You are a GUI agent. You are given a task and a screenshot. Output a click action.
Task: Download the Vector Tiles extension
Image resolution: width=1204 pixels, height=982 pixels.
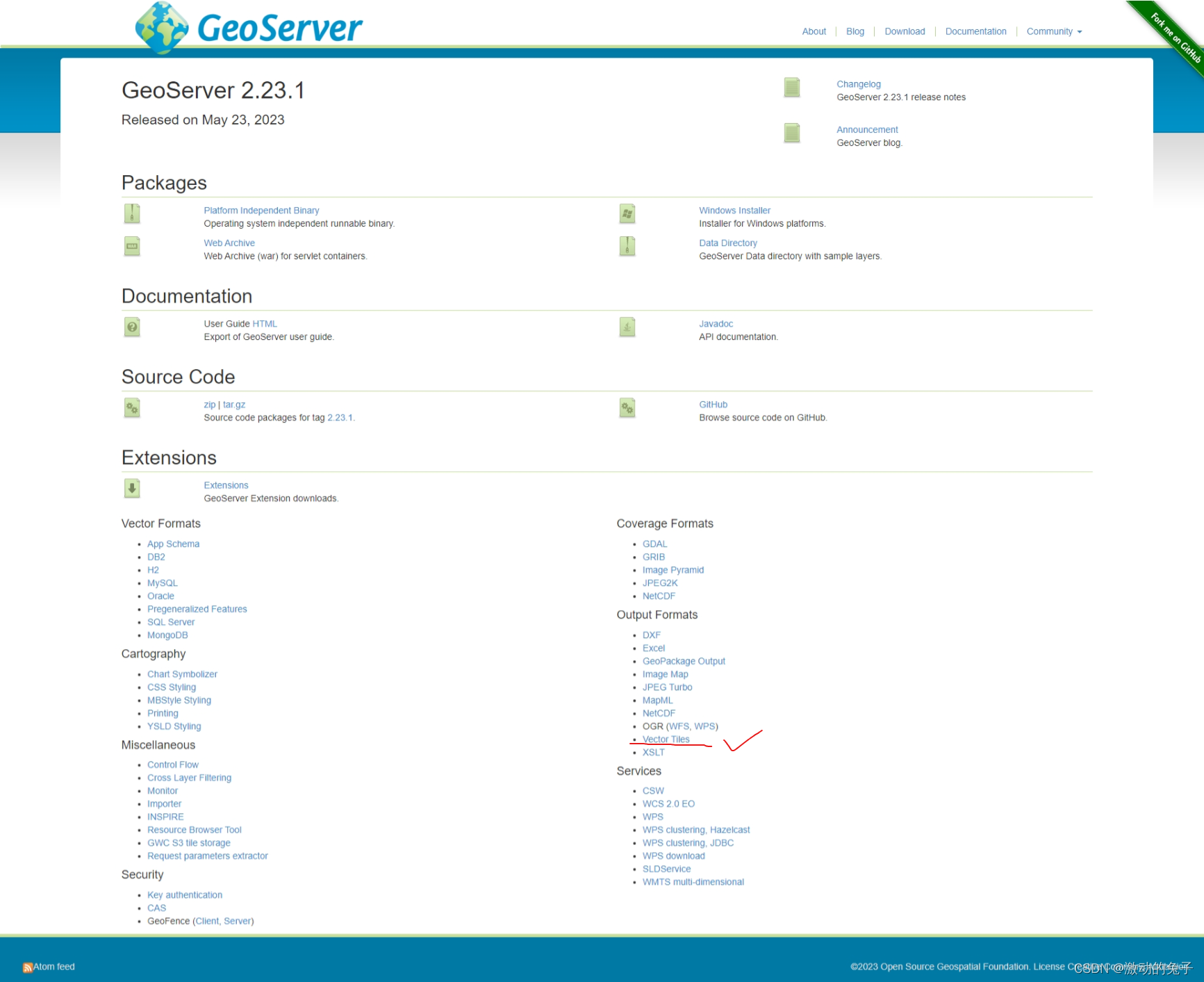pyautogui.click(x=666, y=739)
